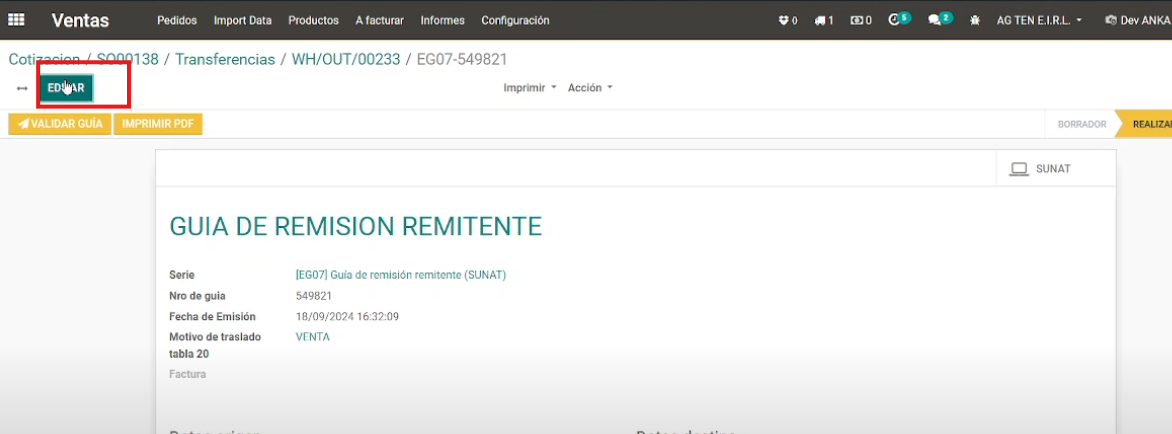1172x434 pixels.
Task: Go to Cotizacion breadcrumb
Action: point(44,59)
